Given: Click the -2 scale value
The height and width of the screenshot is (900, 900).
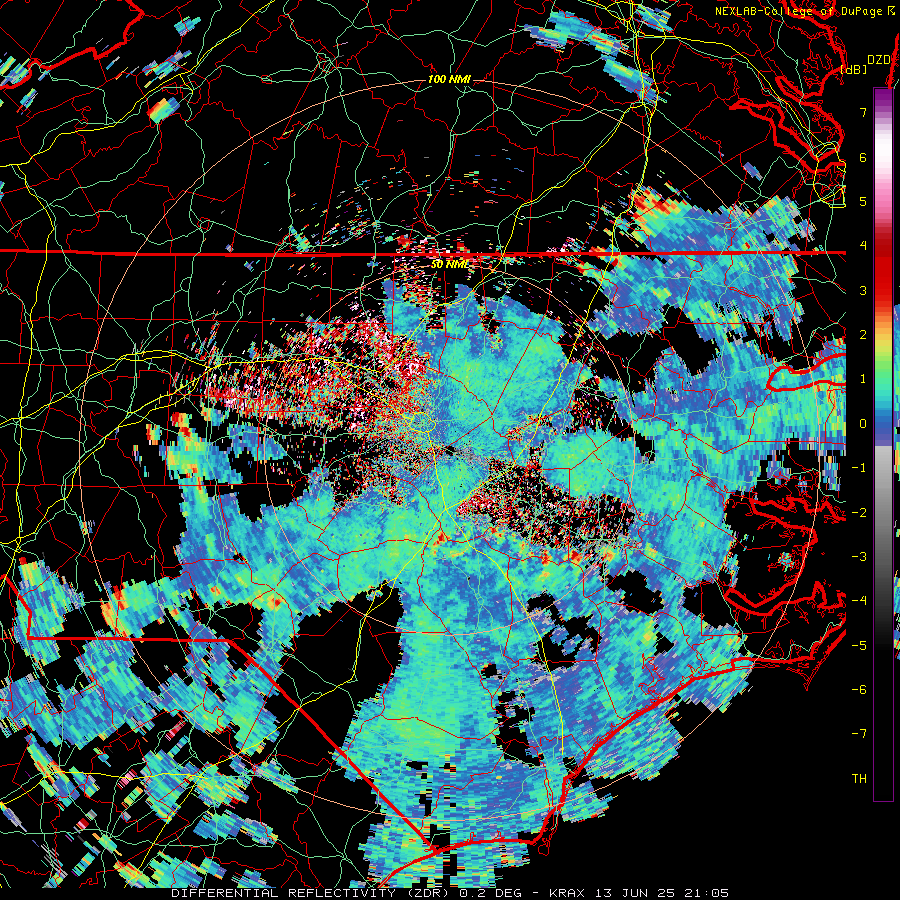Looking at the screenshot, I should 859,512.
